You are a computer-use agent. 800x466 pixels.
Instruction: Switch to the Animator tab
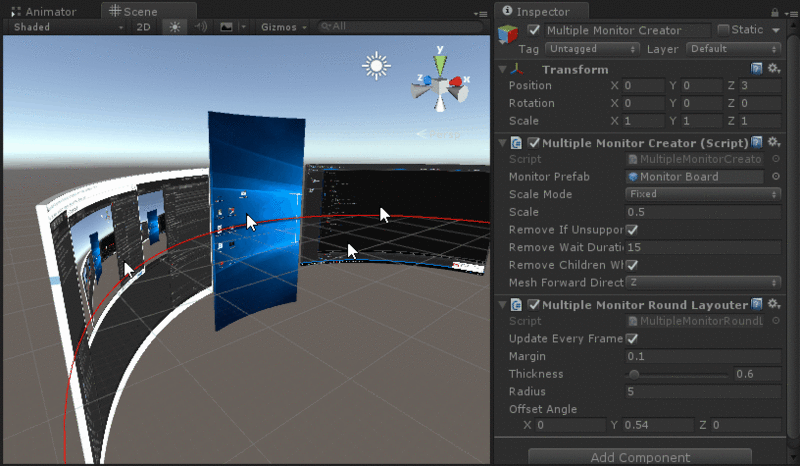[x=44, y=11]
